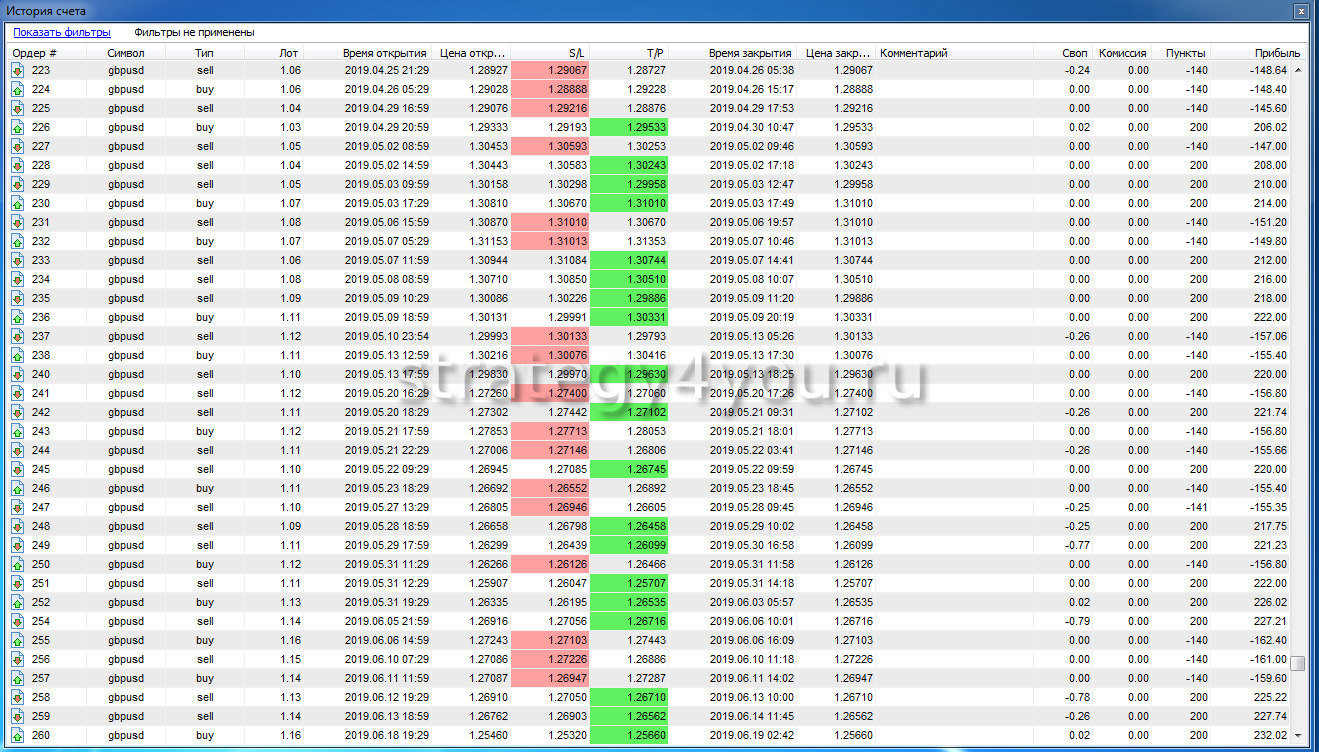Sort by Ордер # column header

click(x=35, y=53)
